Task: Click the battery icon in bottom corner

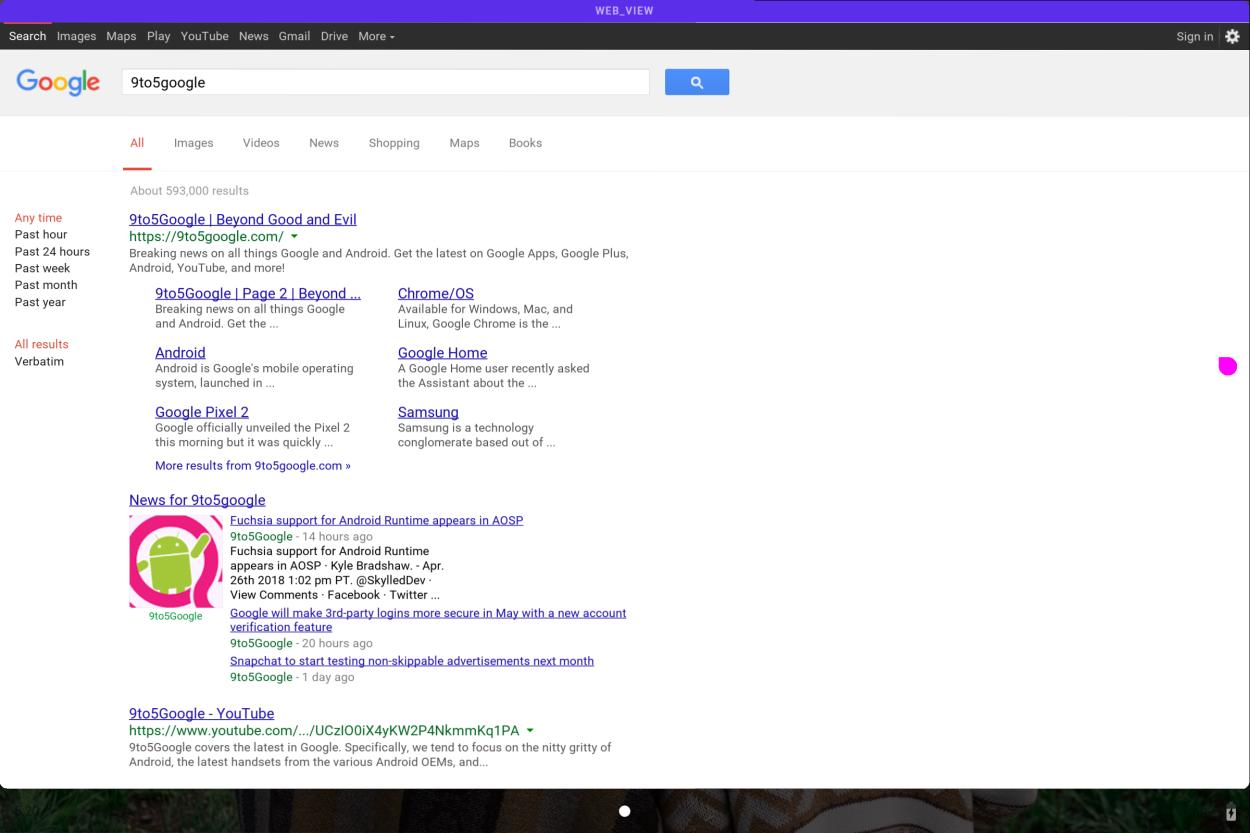Action: [1231, 814]
